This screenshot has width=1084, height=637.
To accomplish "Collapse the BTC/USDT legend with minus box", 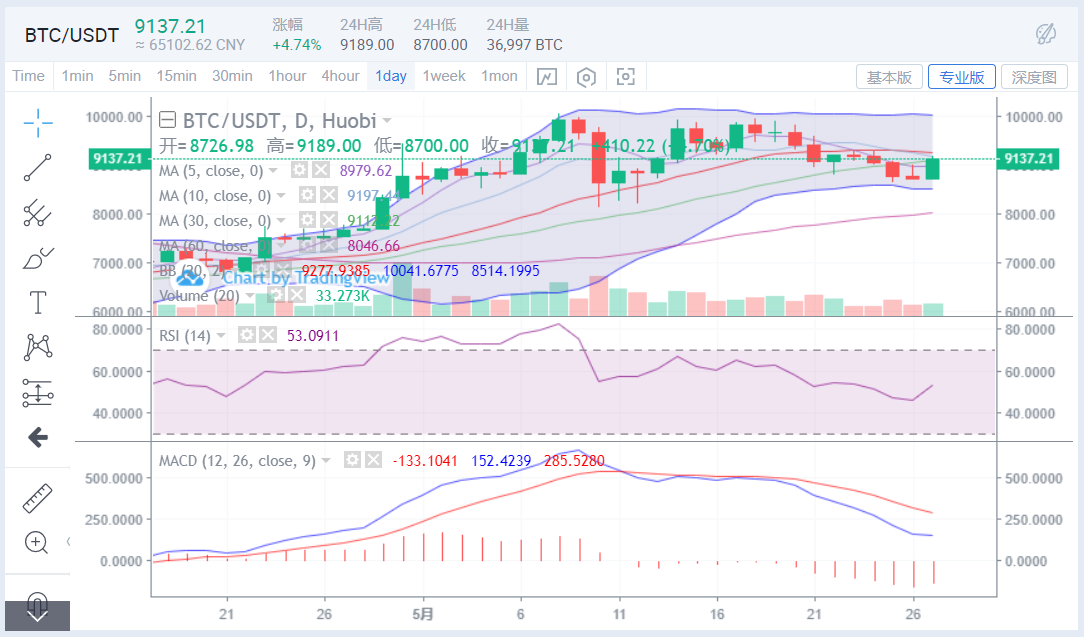I will [167, 120].
